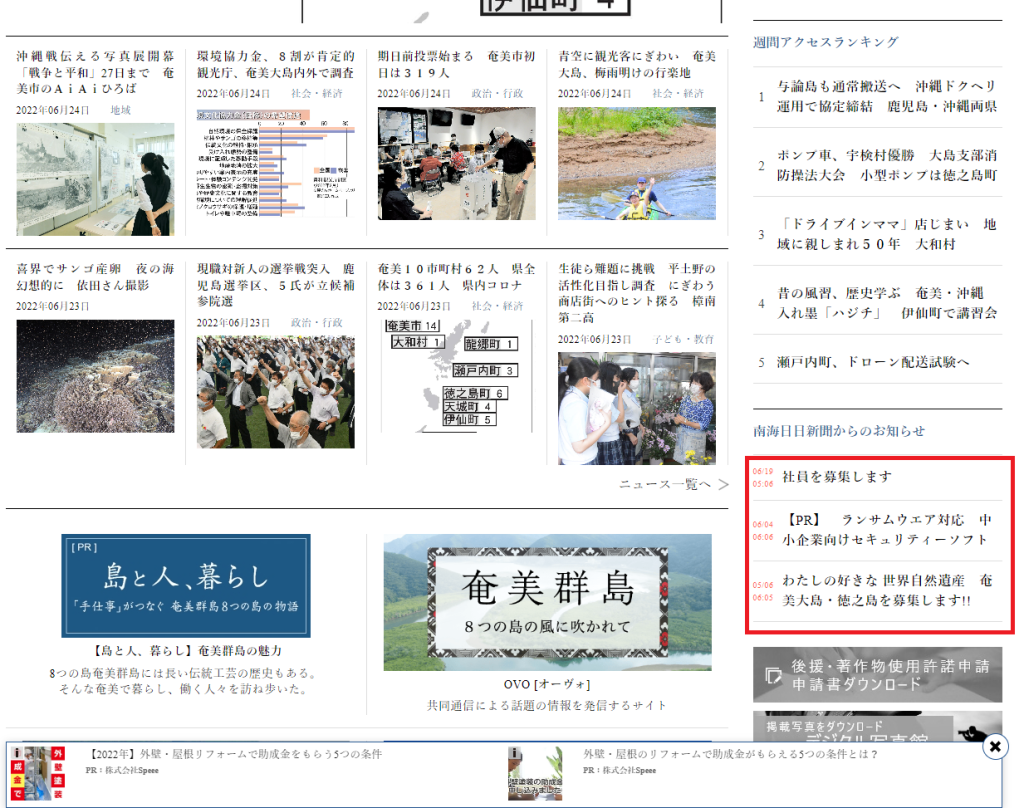Click the blue 島と人、暮らし PR banner
1024x808 pixels.
[x=186, y=586]
